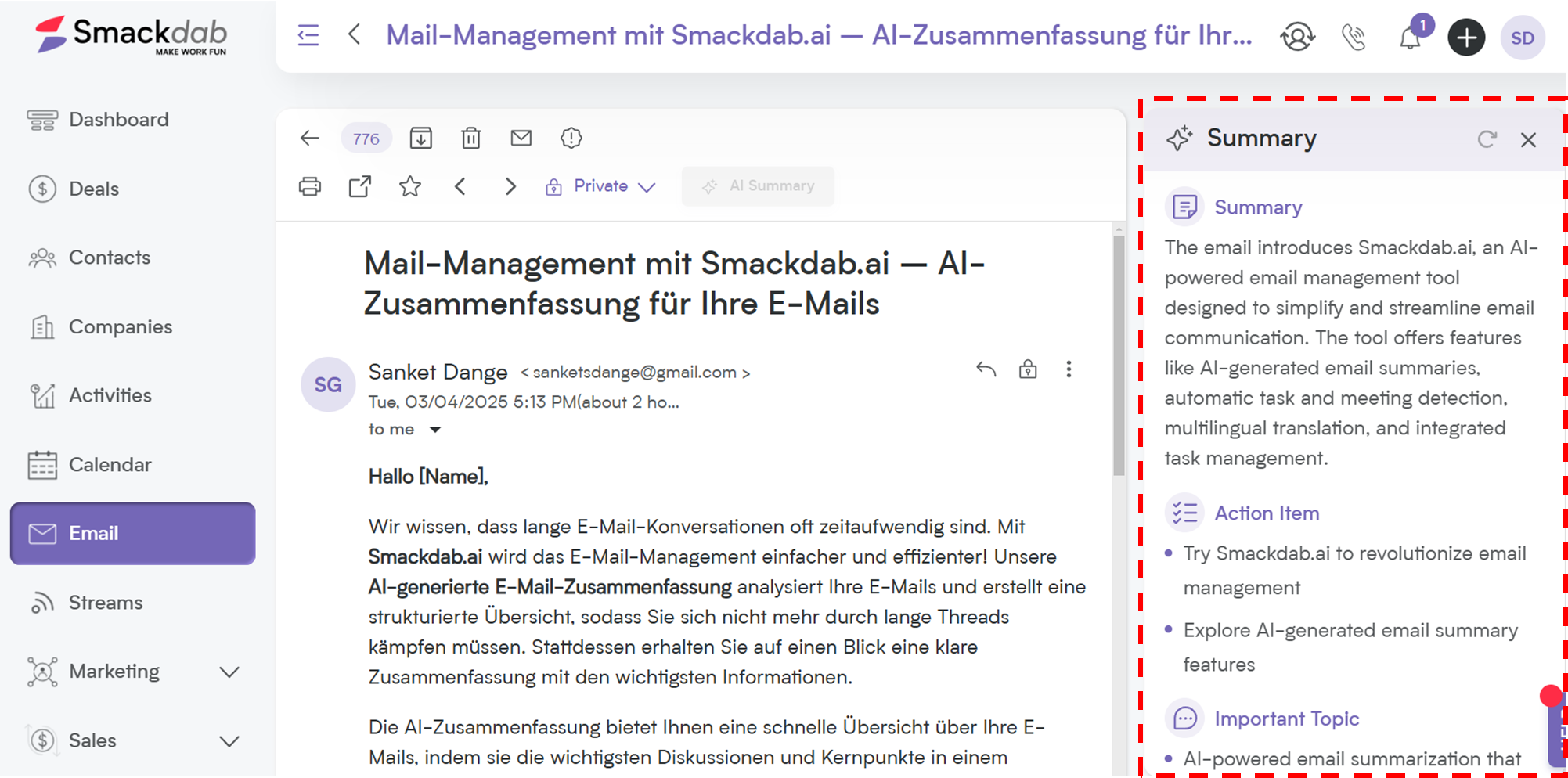Screen dimensions: 1568x778
Task: Click the Action Item heading
Action: [1267, 513]
